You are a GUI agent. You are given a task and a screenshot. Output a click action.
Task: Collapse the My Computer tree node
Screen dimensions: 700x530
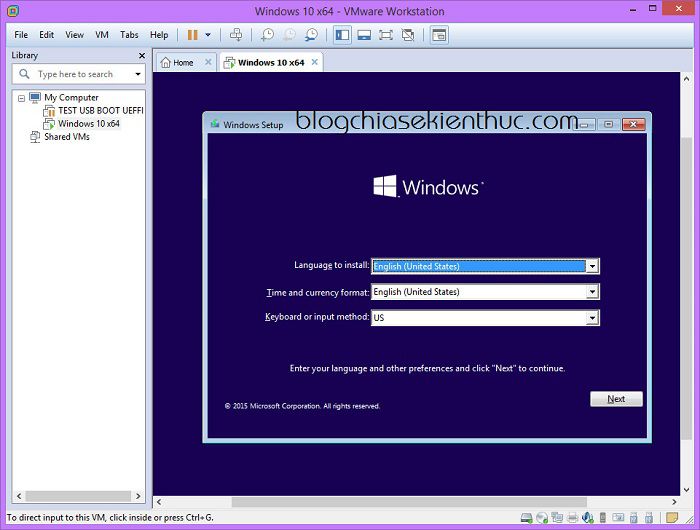click(21, 98)
